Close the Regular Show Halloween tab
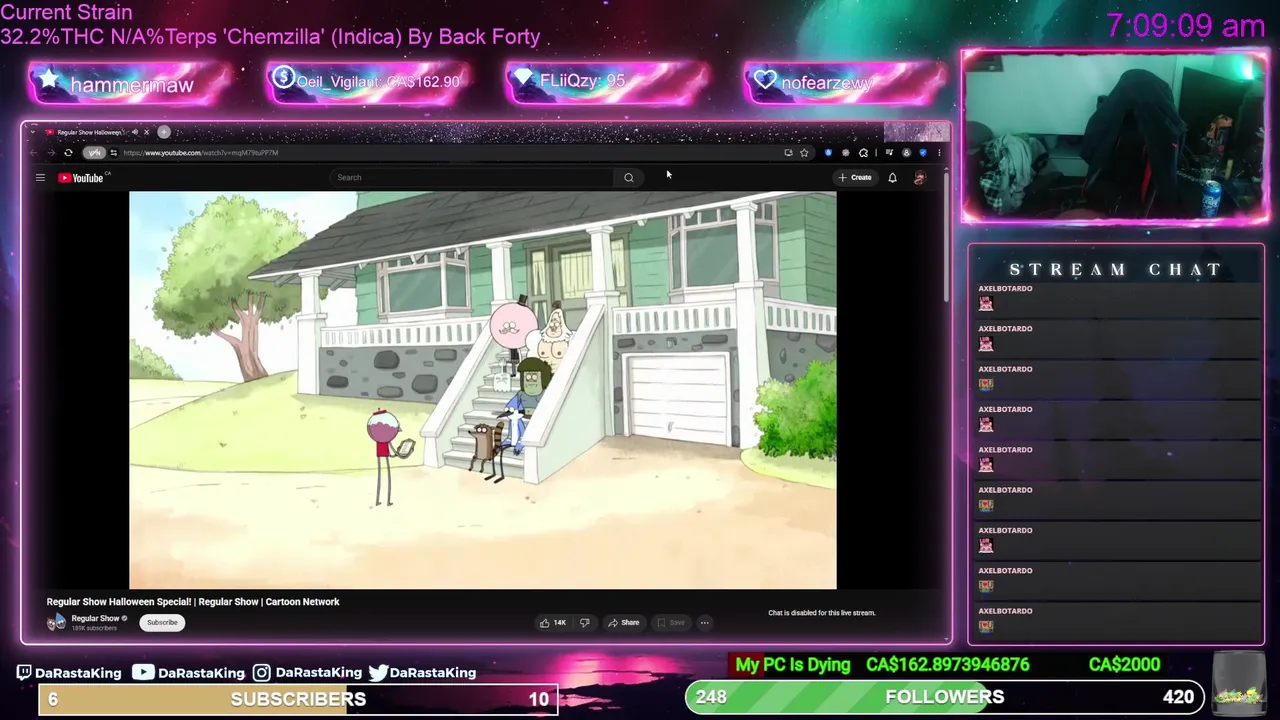This screenshot has height=720, width=1280. [146, 132]
